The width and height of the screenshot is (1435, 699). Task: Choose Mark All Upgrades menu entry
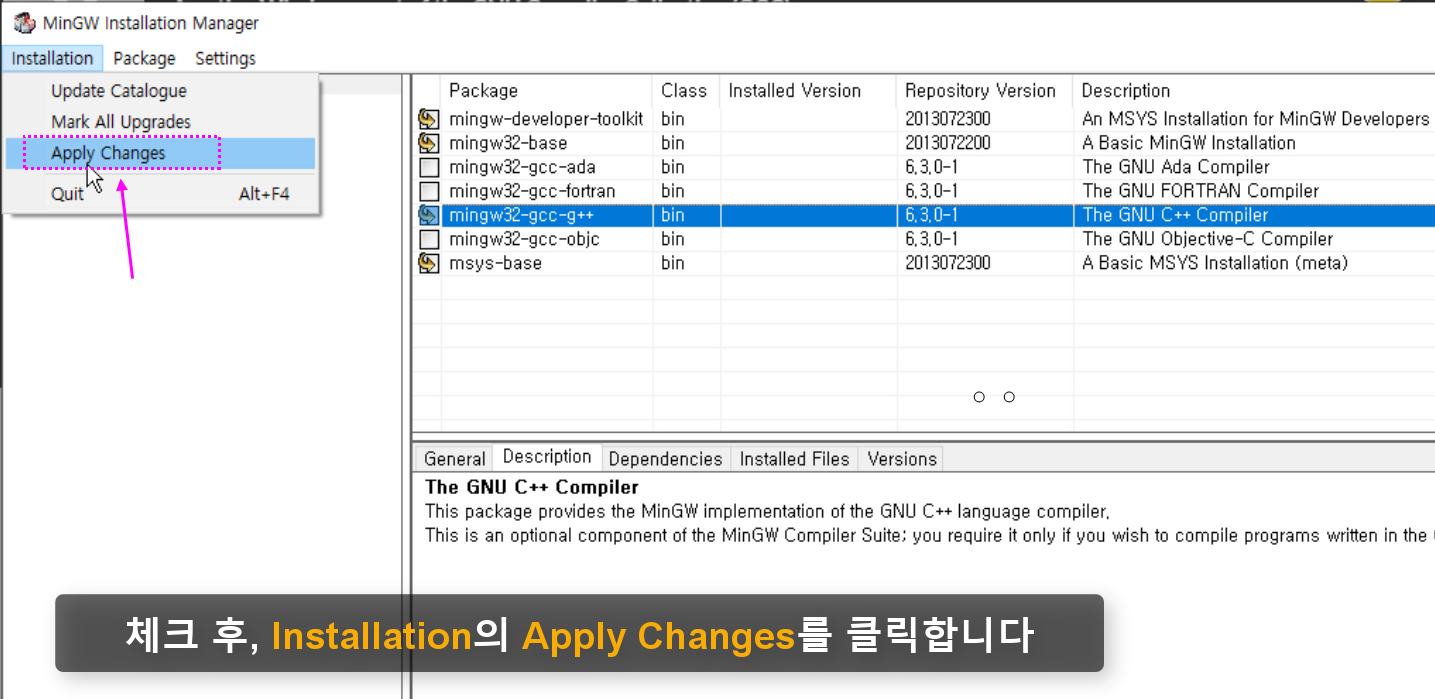click(160, 122)
